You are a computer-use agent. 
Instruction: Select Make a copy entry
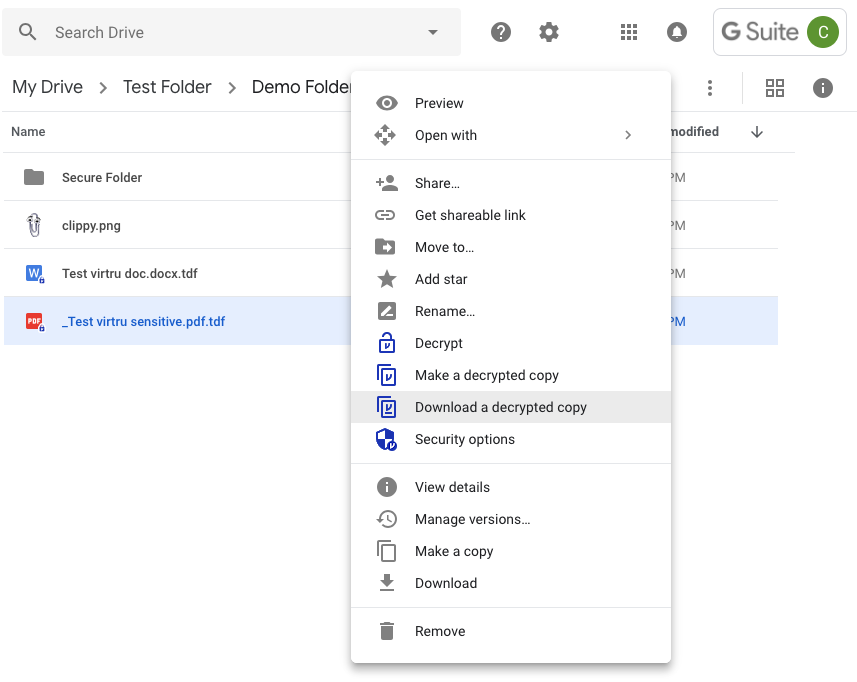[x=510, y=551]
